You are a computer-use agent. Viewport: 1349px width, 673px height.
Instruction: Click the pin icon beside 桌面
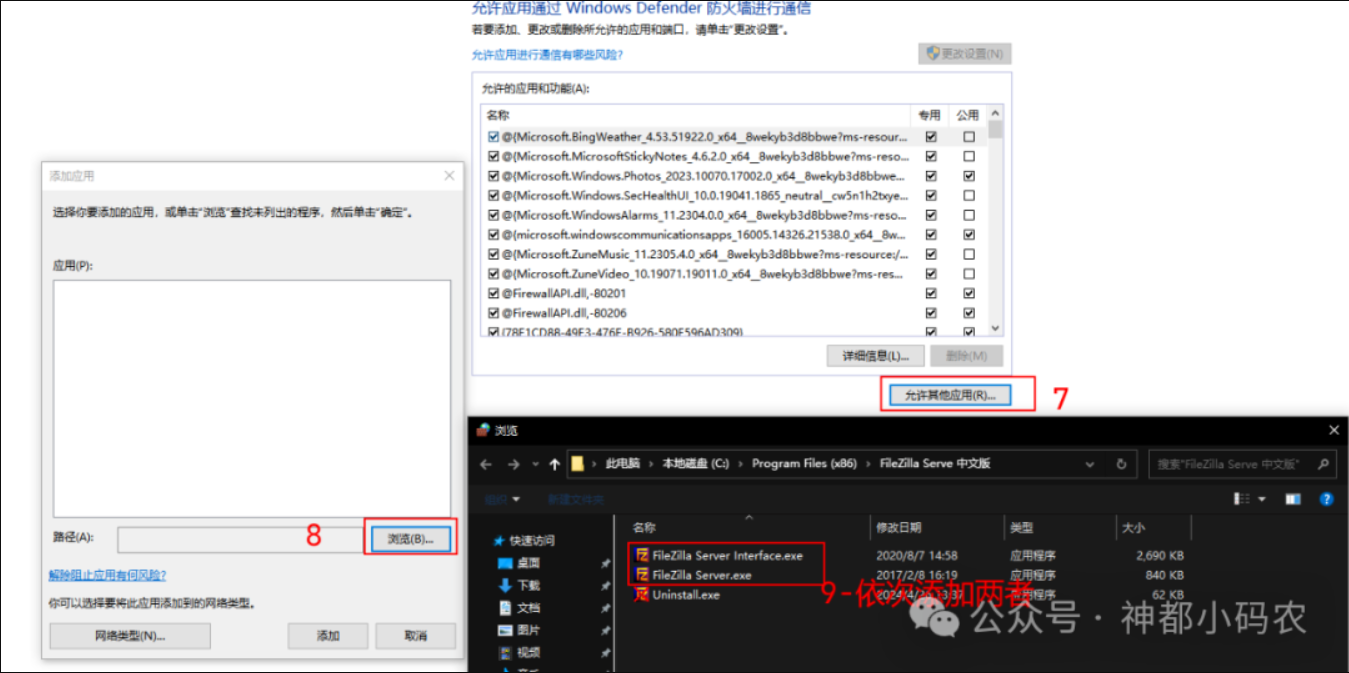point(605,563)
